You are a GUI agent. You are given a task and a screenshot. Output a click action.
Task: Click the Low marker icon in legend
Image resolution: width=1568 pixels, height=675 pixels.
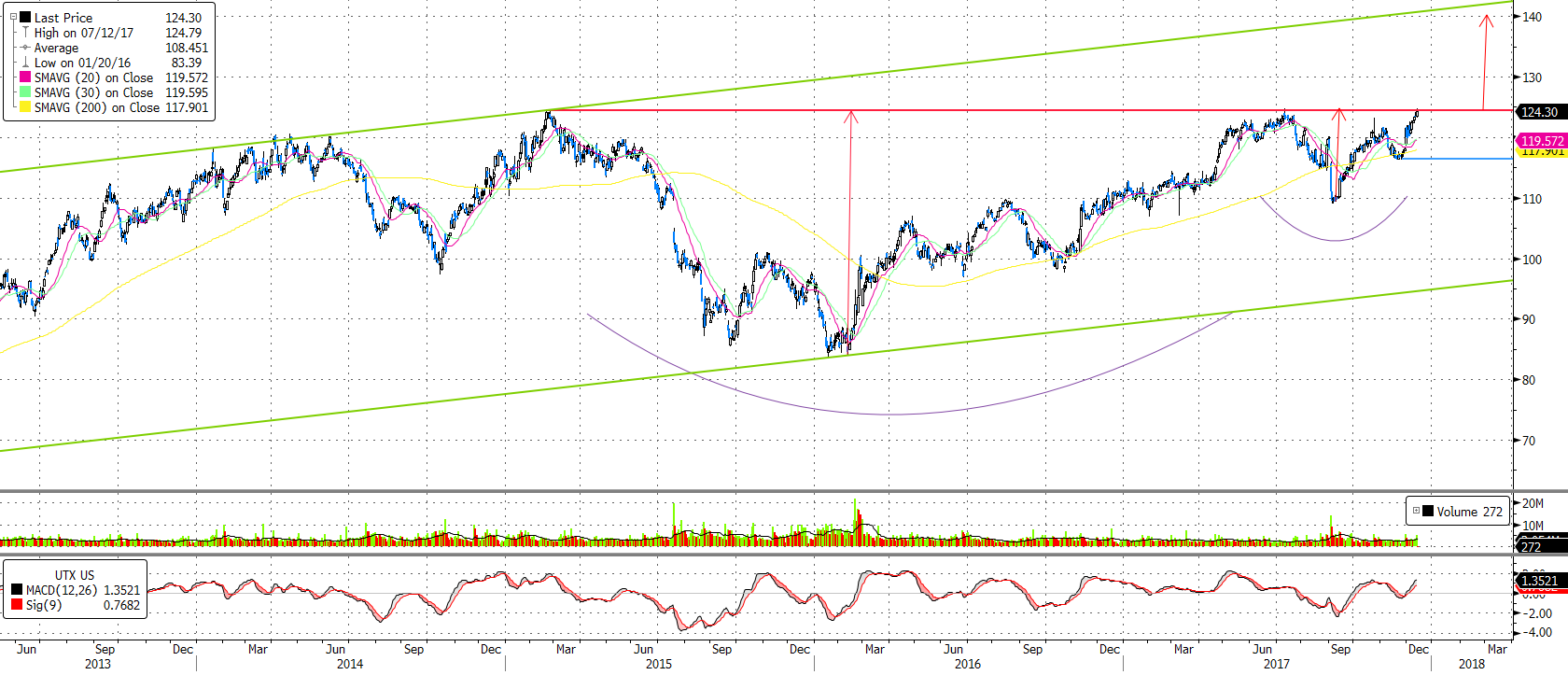tap(25, 62)
